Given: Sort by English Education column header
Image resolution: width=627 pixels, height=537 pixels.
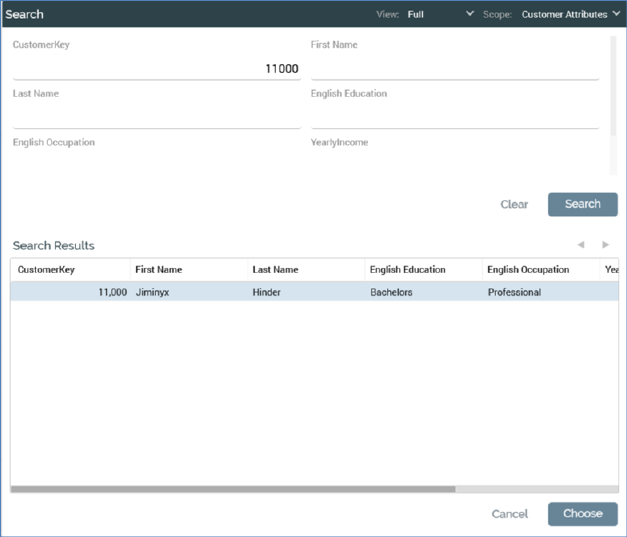Looking at the screenshot, I should pos(408,270).
